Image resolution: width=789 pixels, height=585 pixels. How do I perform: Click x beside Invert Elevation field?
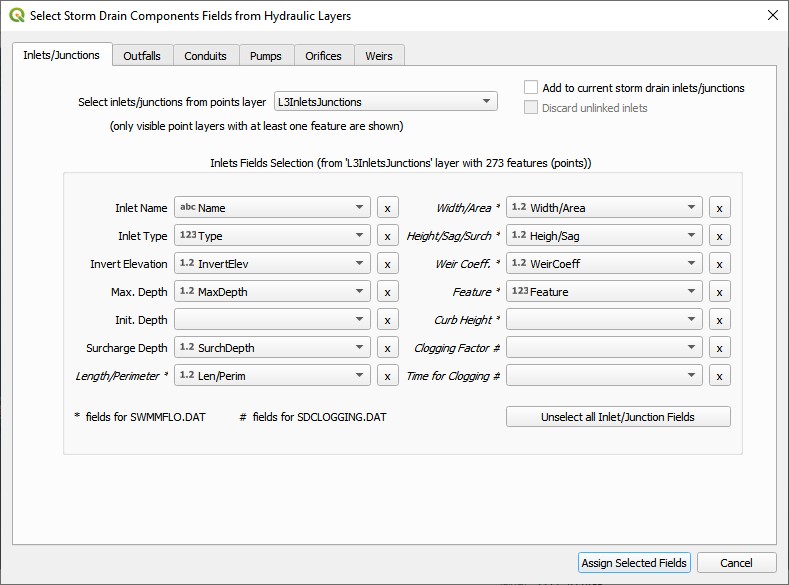click(x=387, y=264)
